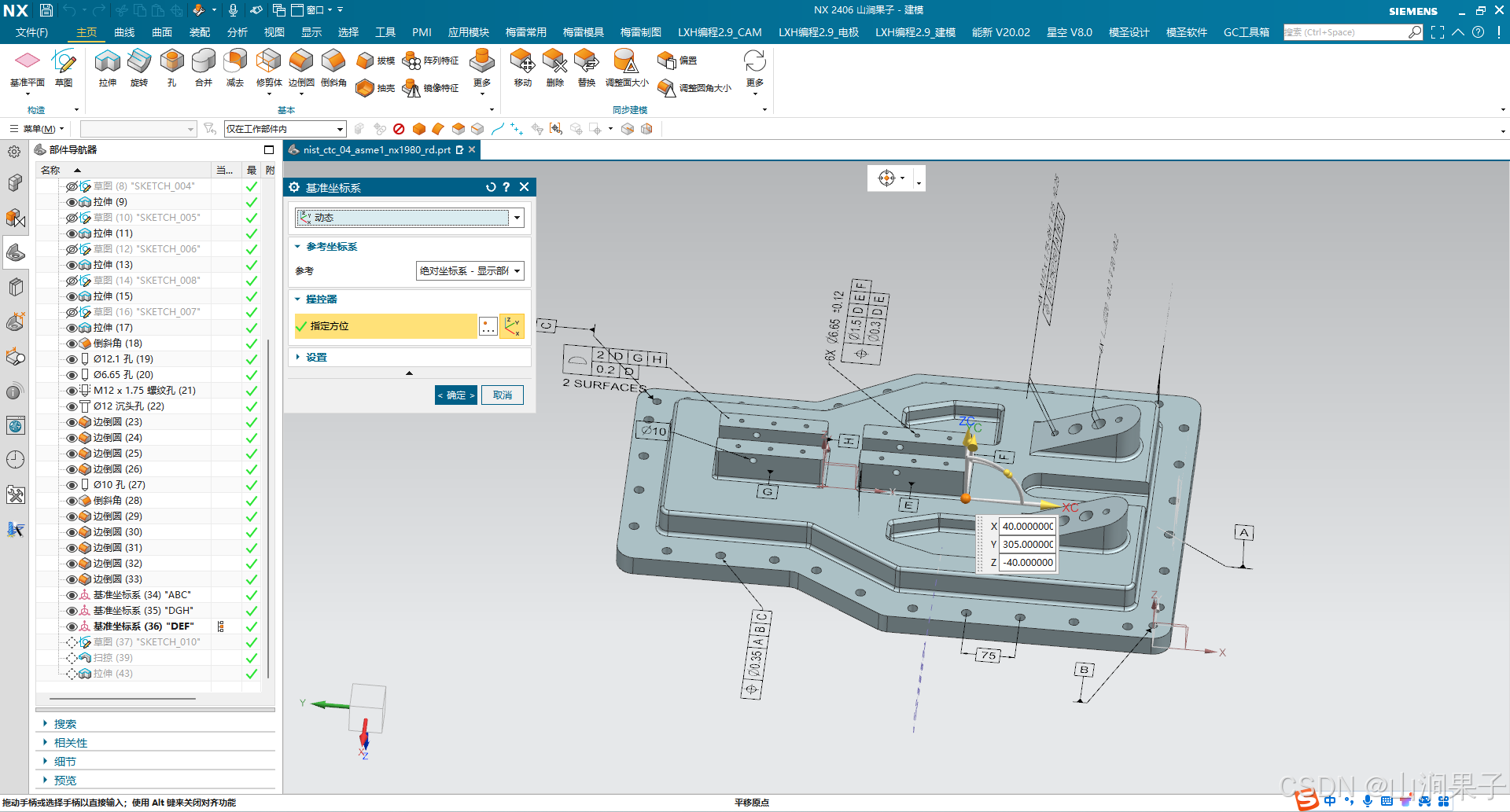Open the 菜单(M) dropdown

click(37, 129)
